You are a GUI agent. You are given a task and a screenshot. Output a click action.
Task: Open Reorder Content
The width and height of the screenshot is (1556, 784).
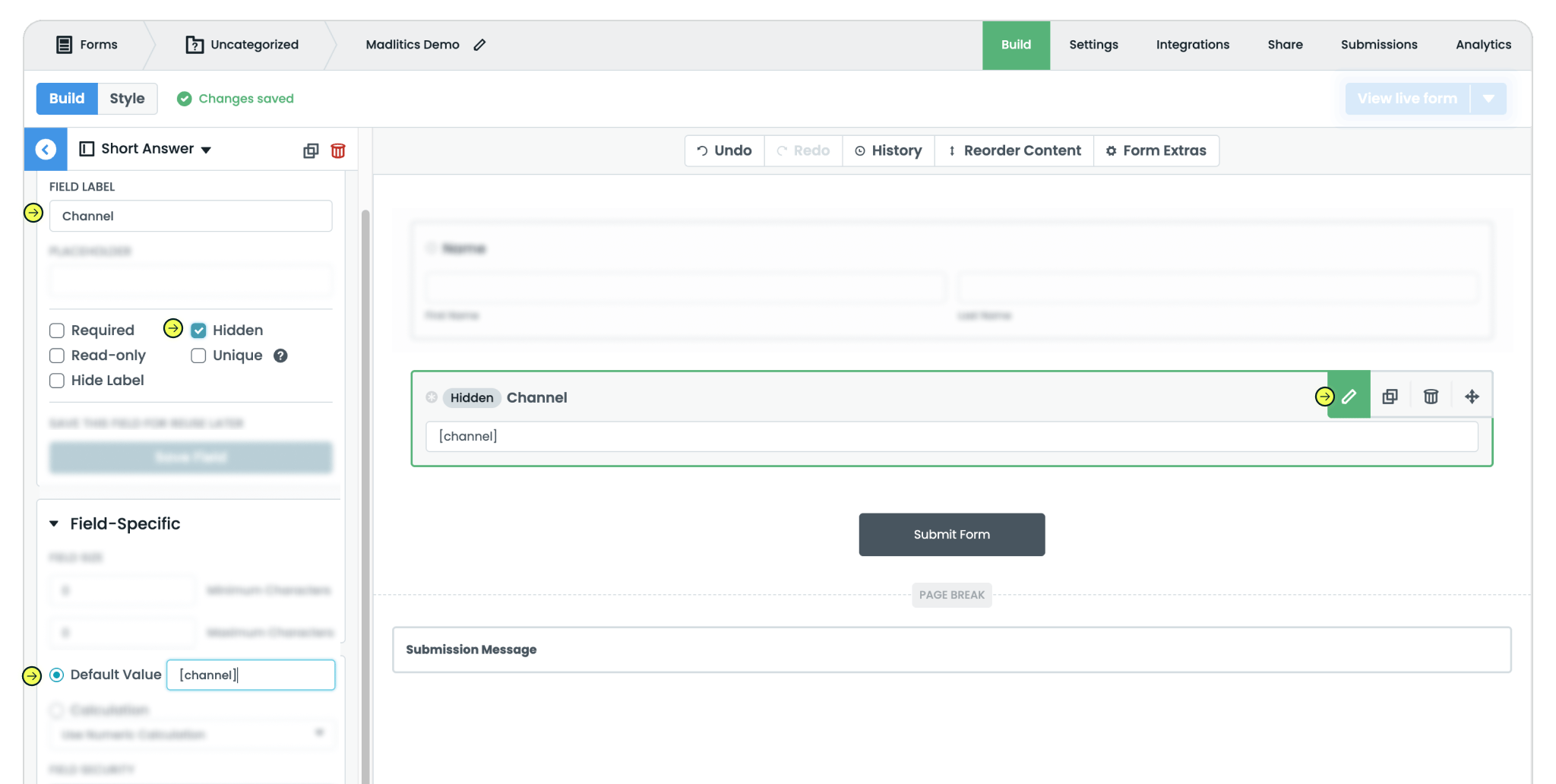point(1014,150)
